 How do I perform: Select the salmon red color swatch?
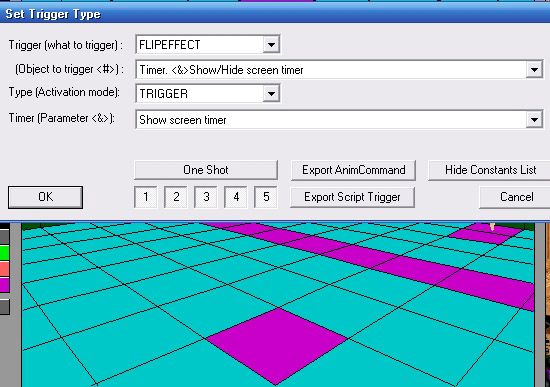point(4,269)
